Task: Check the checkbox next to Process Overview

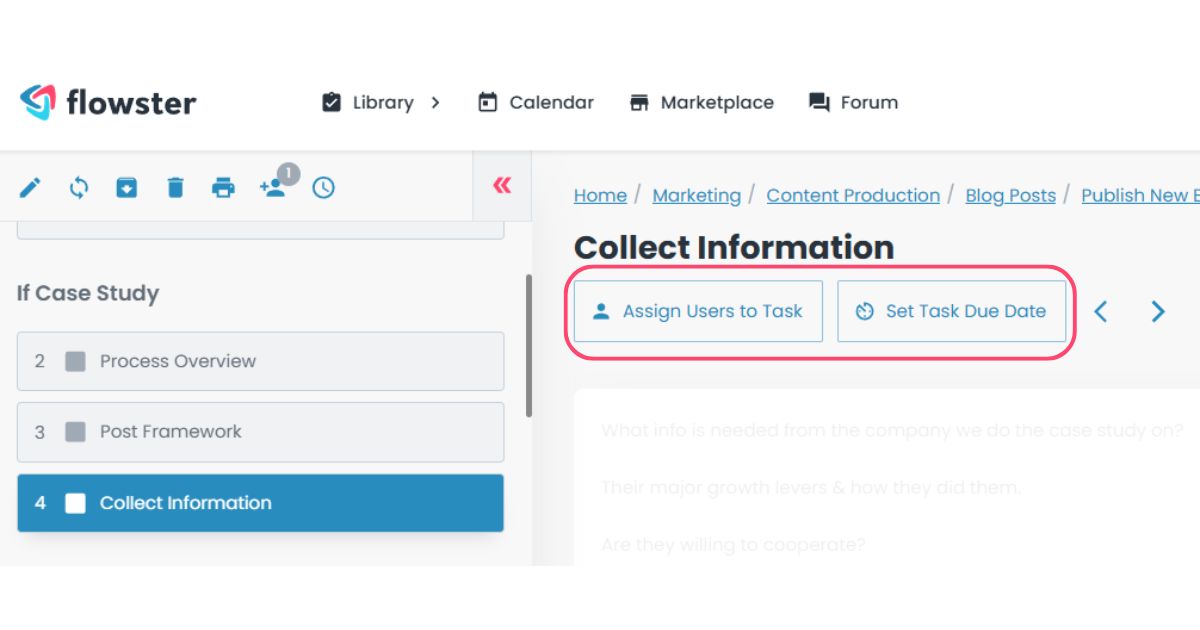Action: (x=75, y=361)
